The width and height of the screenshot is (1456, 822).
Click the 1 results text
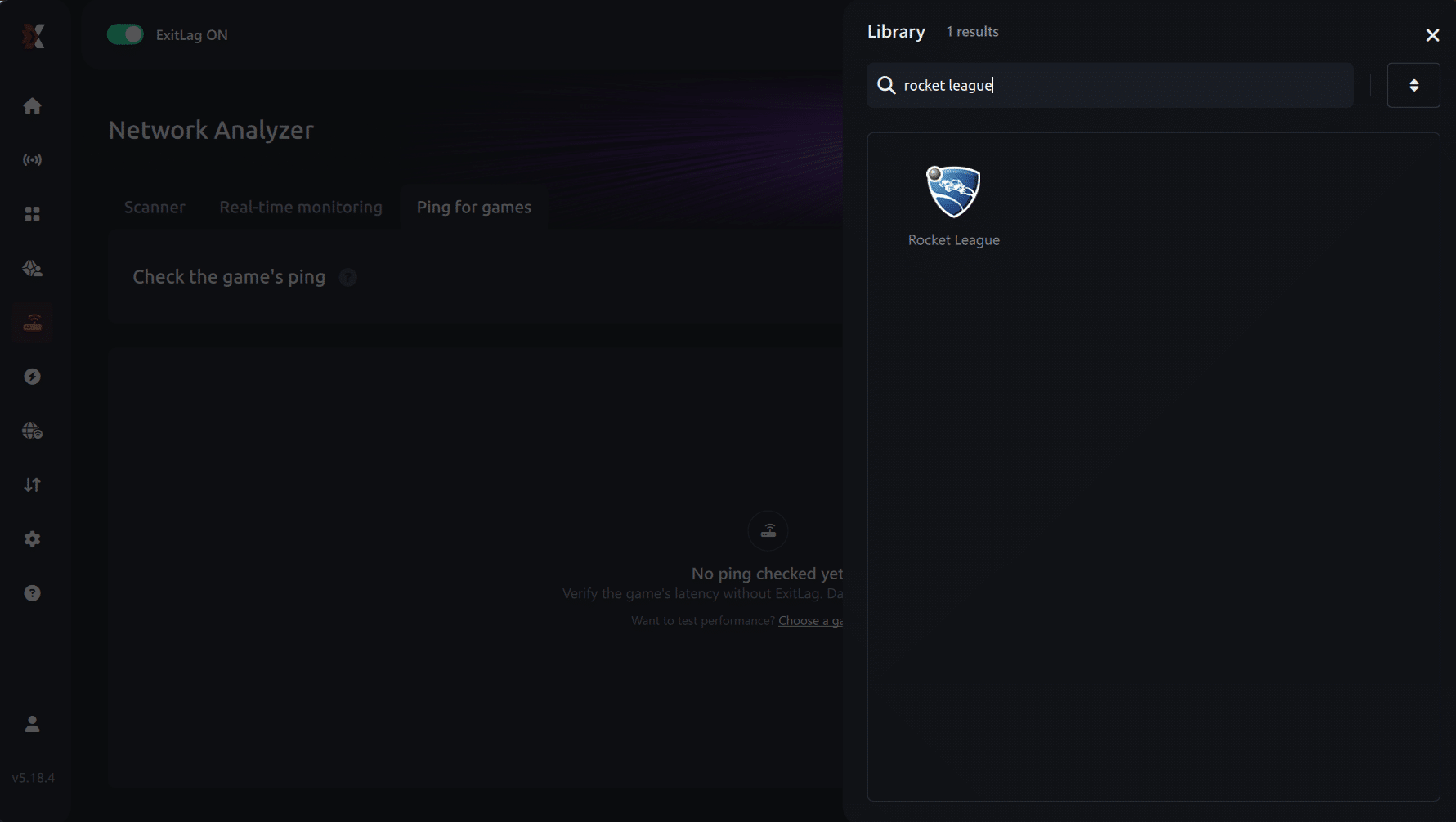(x=972, y=32)
